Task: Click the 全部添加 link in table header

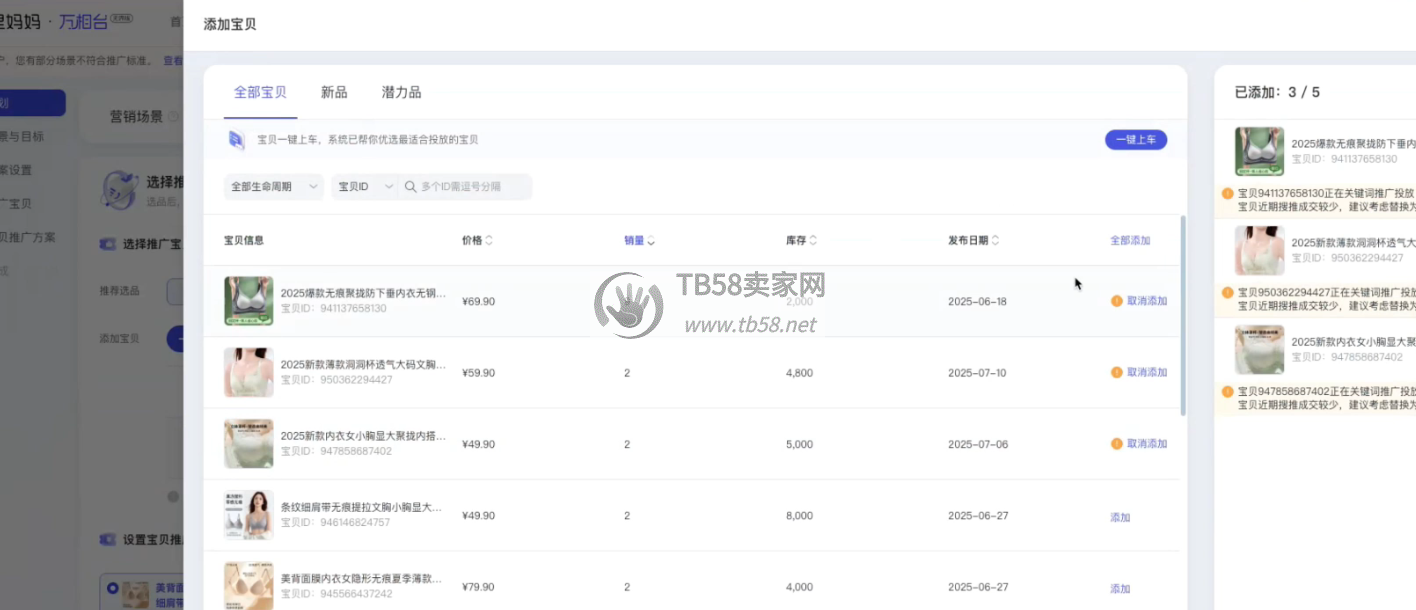Action: 1130,240
